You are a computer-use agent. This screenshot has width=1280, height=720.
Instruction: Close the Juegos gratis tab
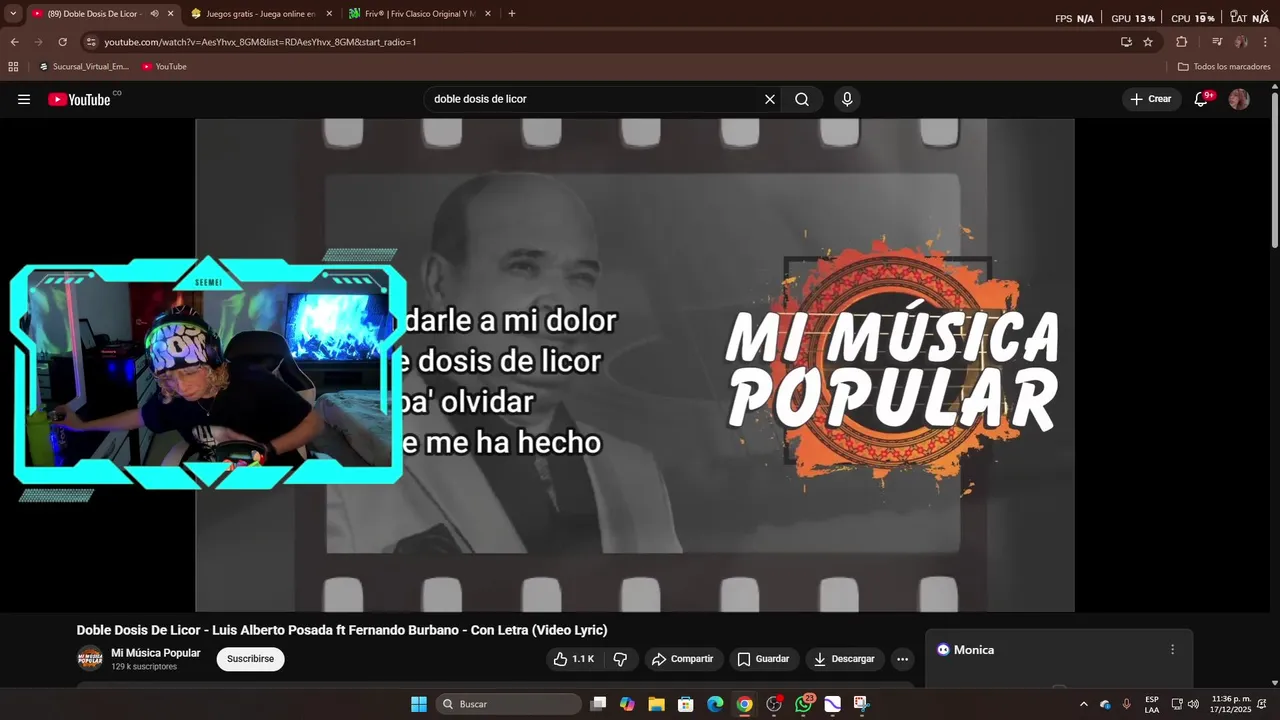pyautogui.click(x=329, y=14)
